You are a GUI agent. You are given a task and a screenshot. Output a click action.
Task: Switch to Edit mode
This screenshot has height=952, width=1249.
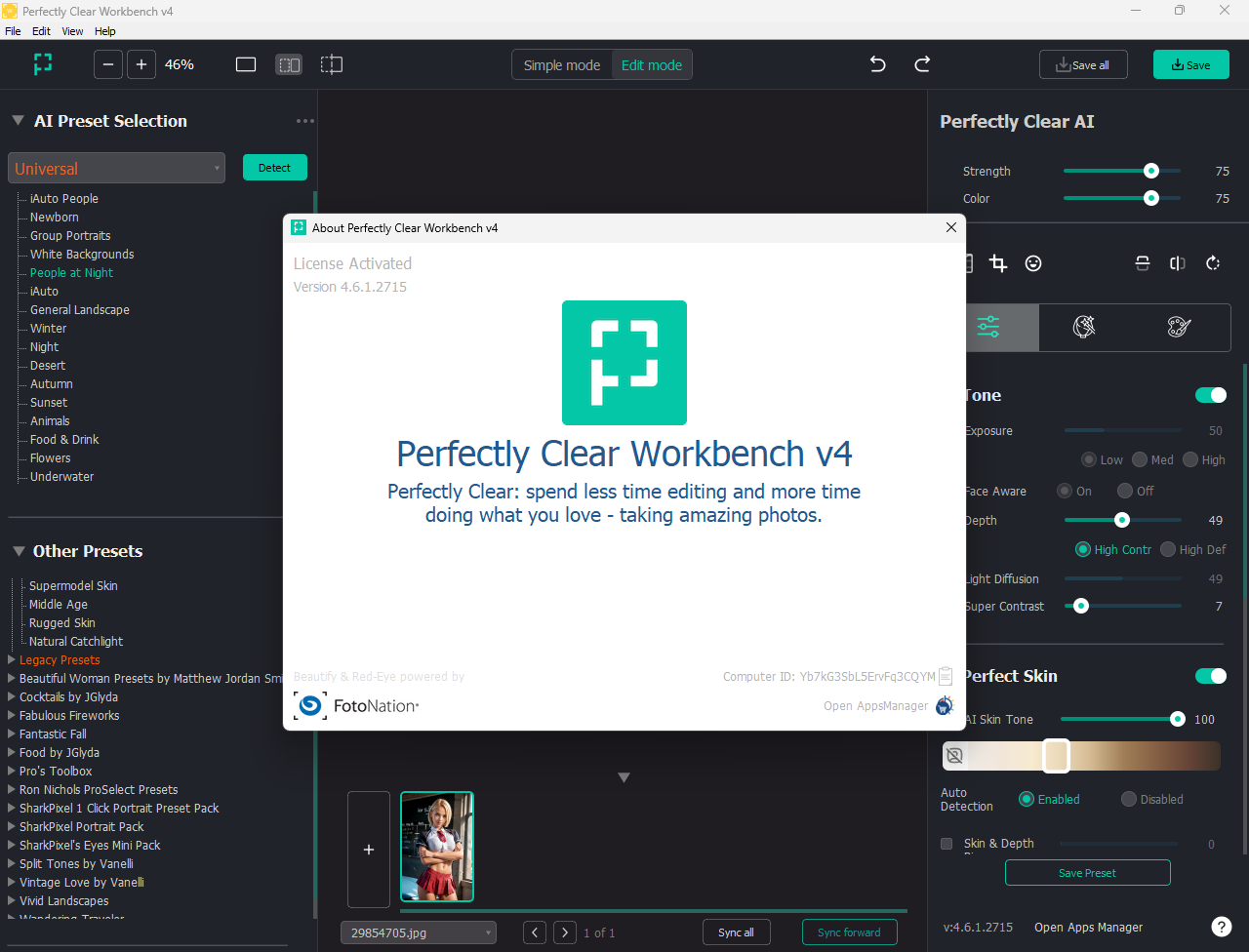(652, 65)
